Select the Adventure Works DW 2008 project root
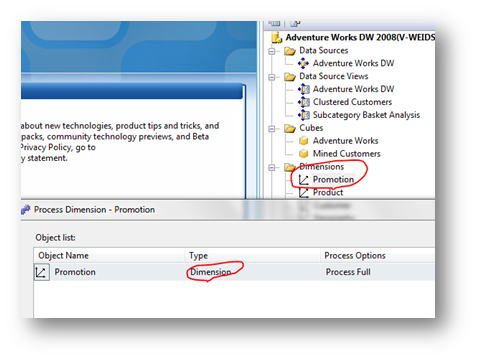Image resolution: width=477 pixels, height=360 pixels. 360,37
